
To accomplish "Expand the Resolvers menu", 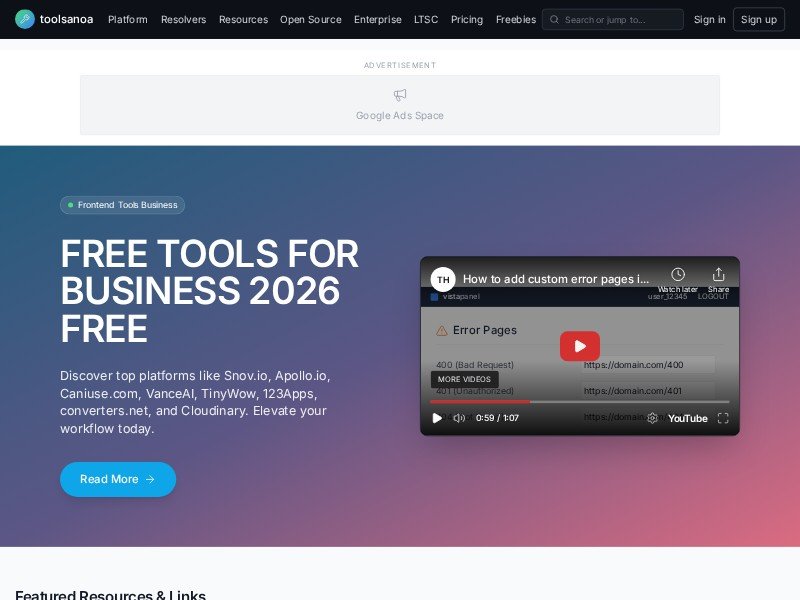I will [x=183, y=19].
